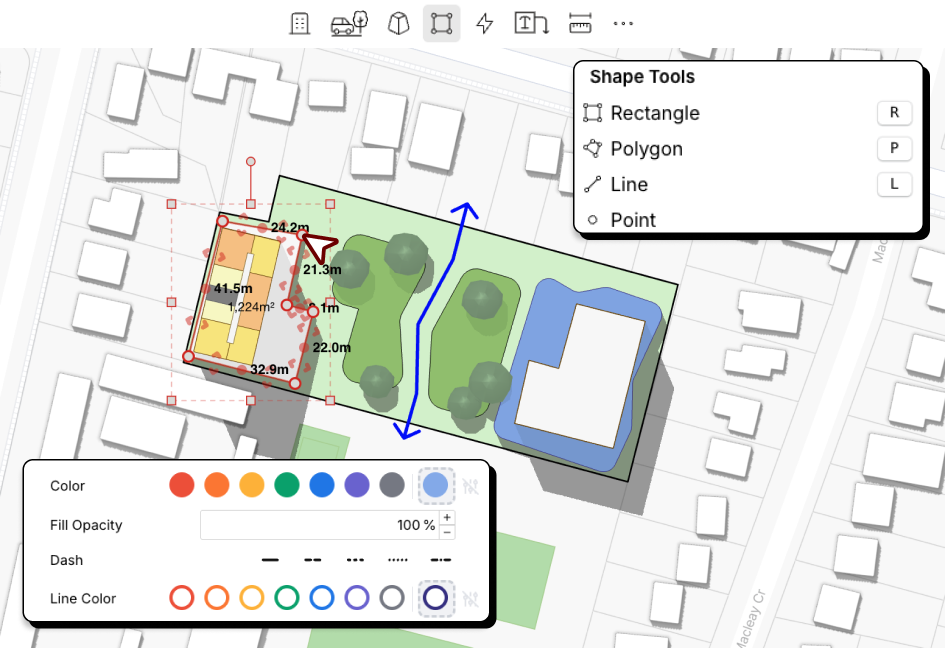Select the solid line dash style
This screenshot has width=945, height=648.
[270, 560]
